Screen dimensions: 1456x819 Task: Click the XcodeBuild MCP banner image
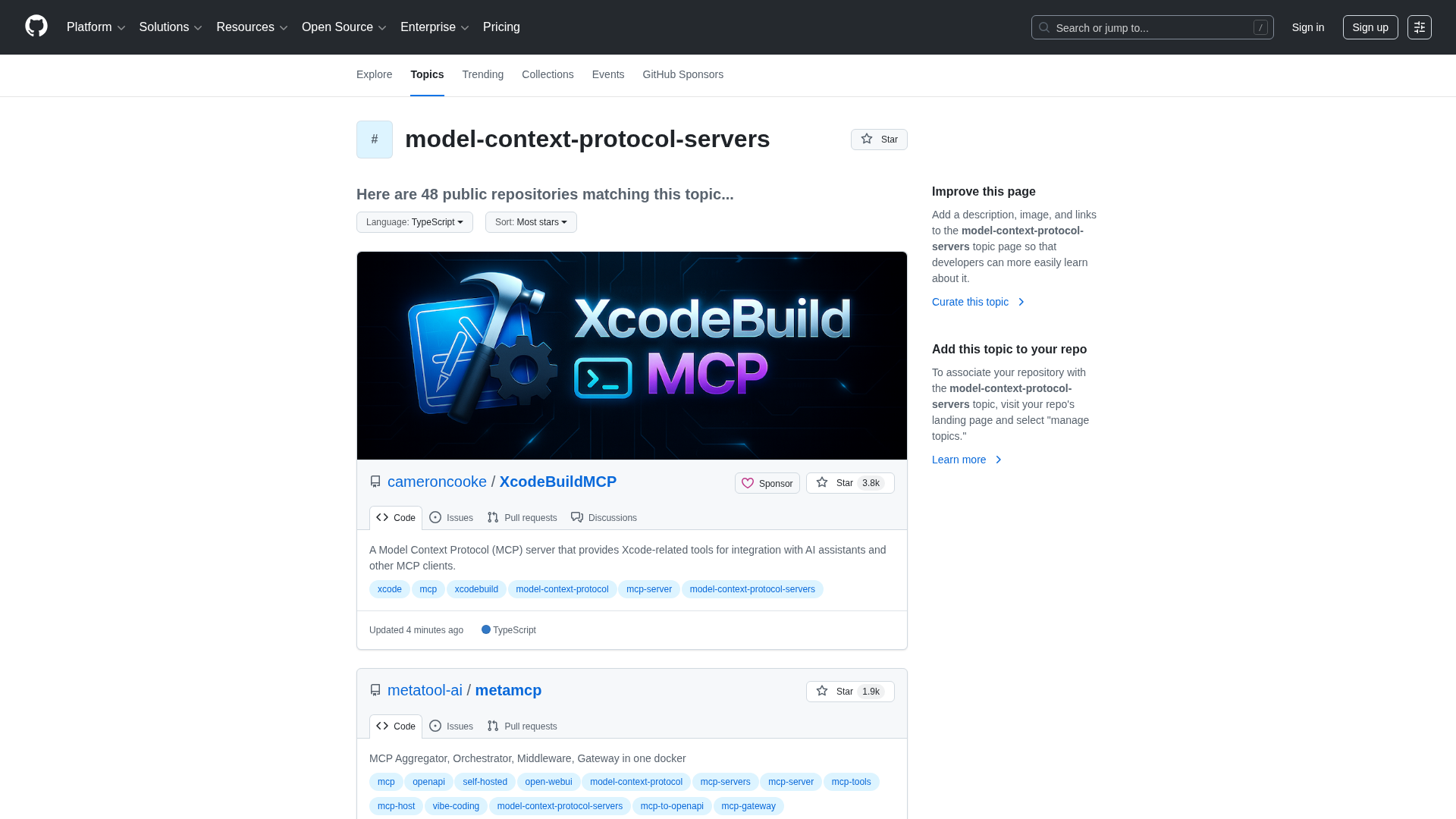632,356
